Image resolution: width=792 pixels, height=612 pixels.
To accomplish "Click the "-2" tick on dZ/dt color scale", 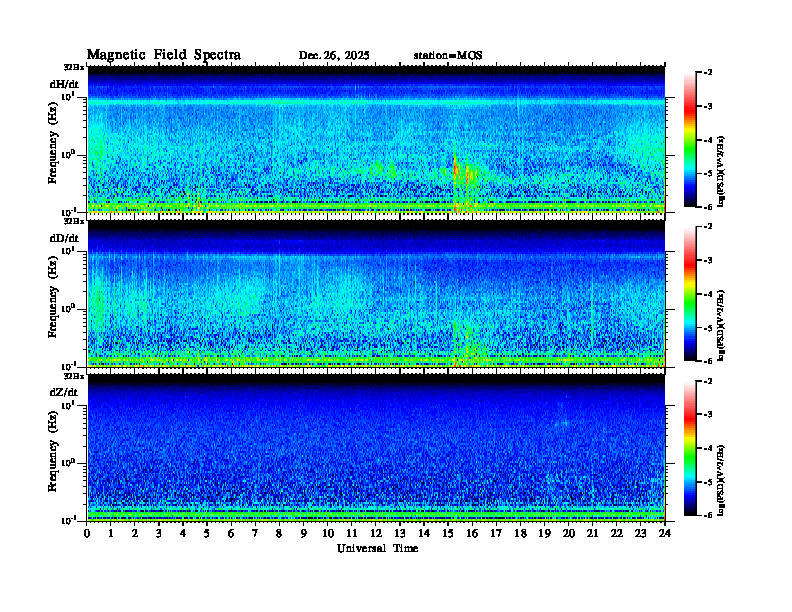I will click(x=708, y=381).
